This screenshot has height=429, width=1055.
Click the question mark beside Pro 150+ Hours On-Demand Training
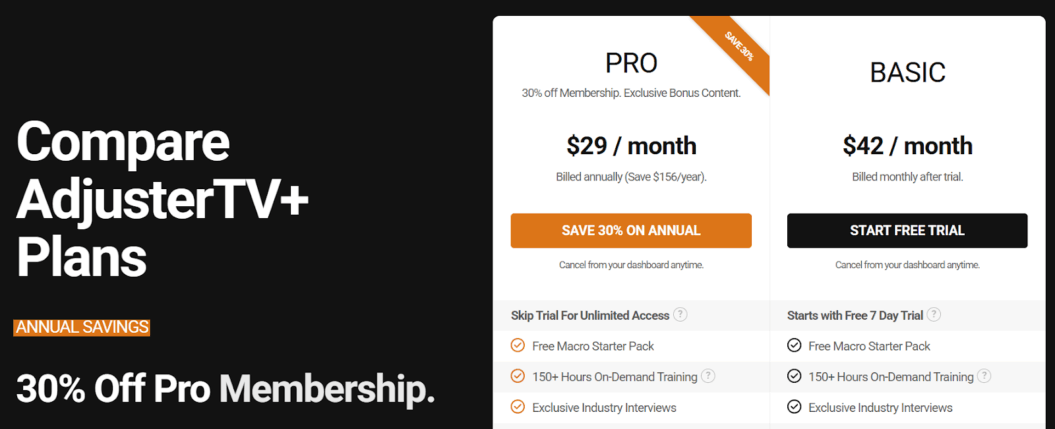point(708,377)
